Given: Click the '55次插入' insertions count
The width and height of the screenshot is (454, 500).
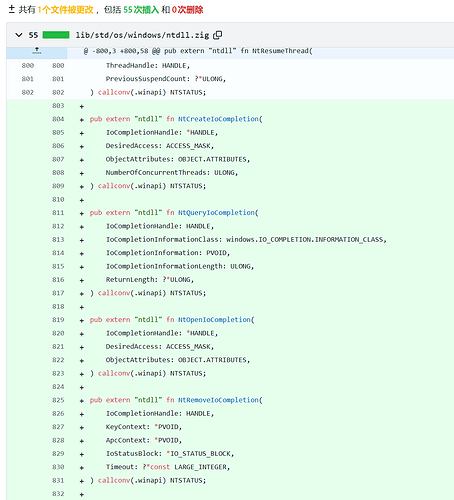Looking at the screenshot, I should (x=141, y=10).
